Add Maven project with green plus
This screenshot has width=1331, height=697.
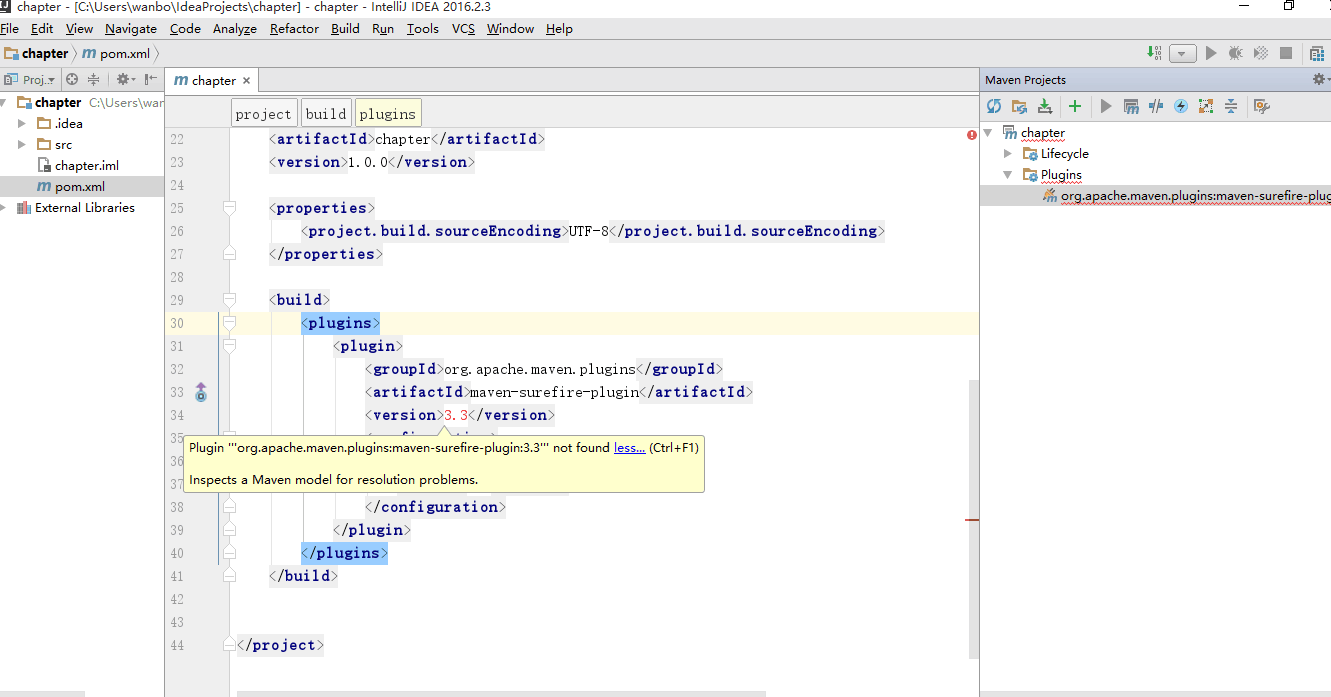1075,106
